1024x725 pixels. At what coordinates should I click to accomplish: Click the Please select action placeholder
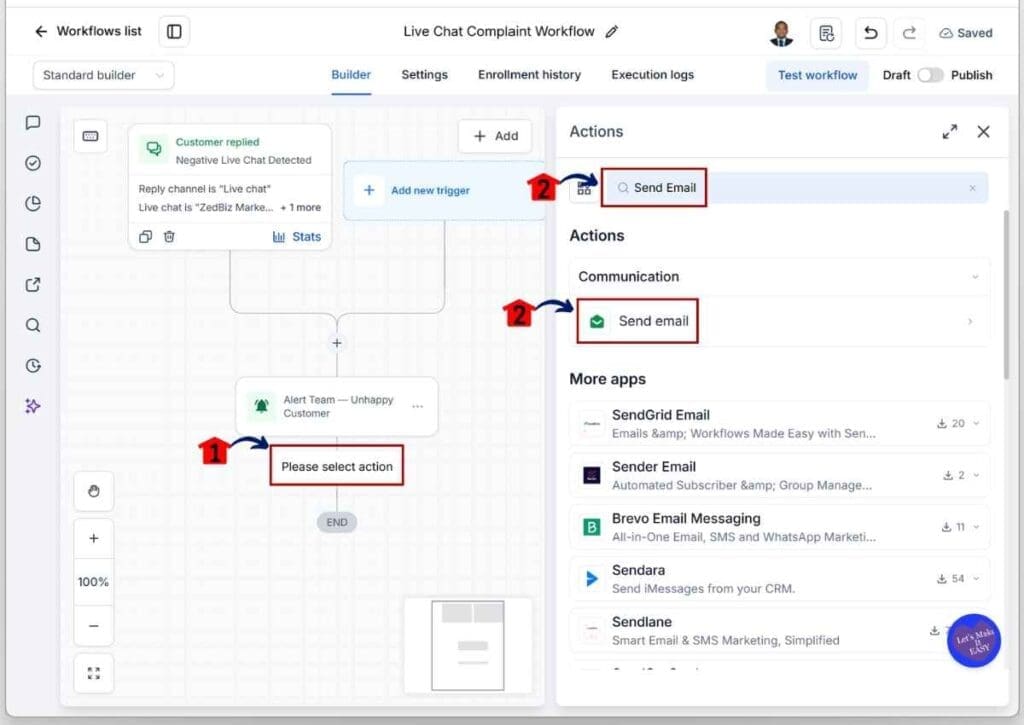pos(337,466)
